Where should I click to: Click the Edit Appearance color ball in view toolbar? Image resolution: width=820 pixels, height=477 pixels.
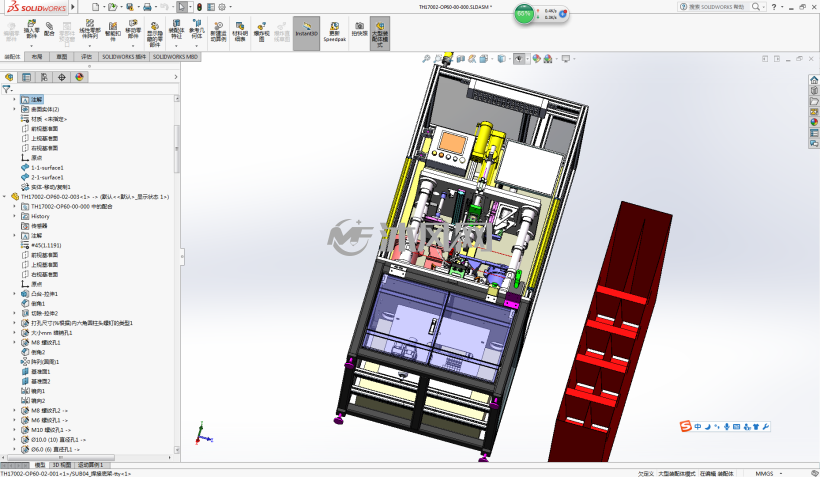point(536,59)
